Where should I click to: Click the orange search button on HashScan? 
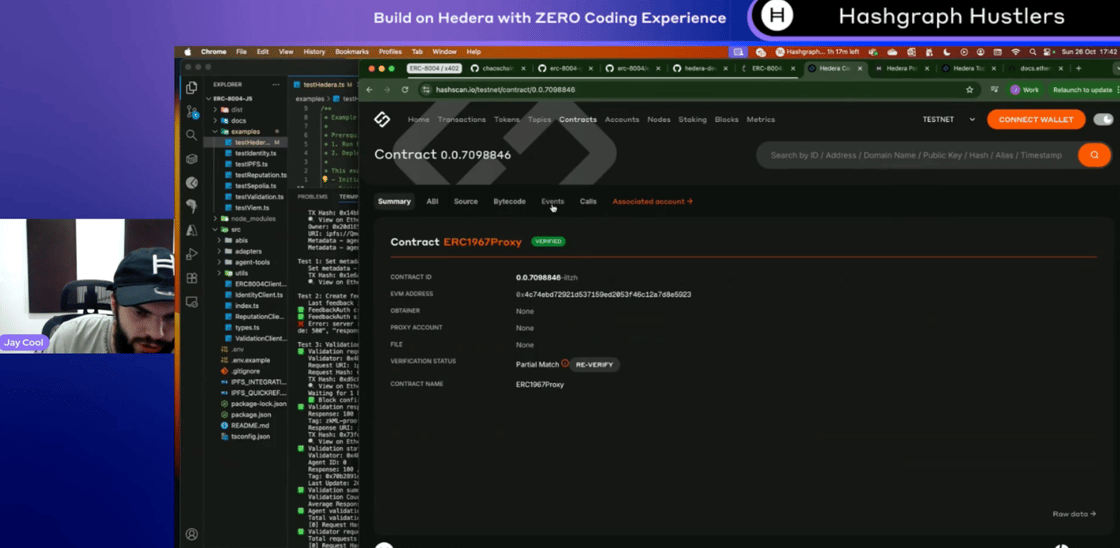(1094, 155)
